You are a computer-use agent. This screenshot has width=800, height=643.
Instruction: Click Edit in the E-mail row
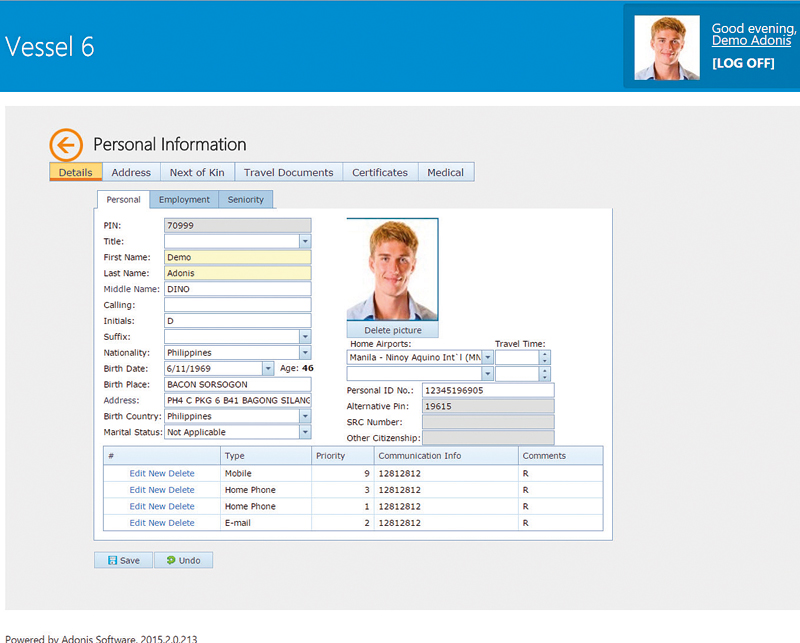(x=137, y=523)
